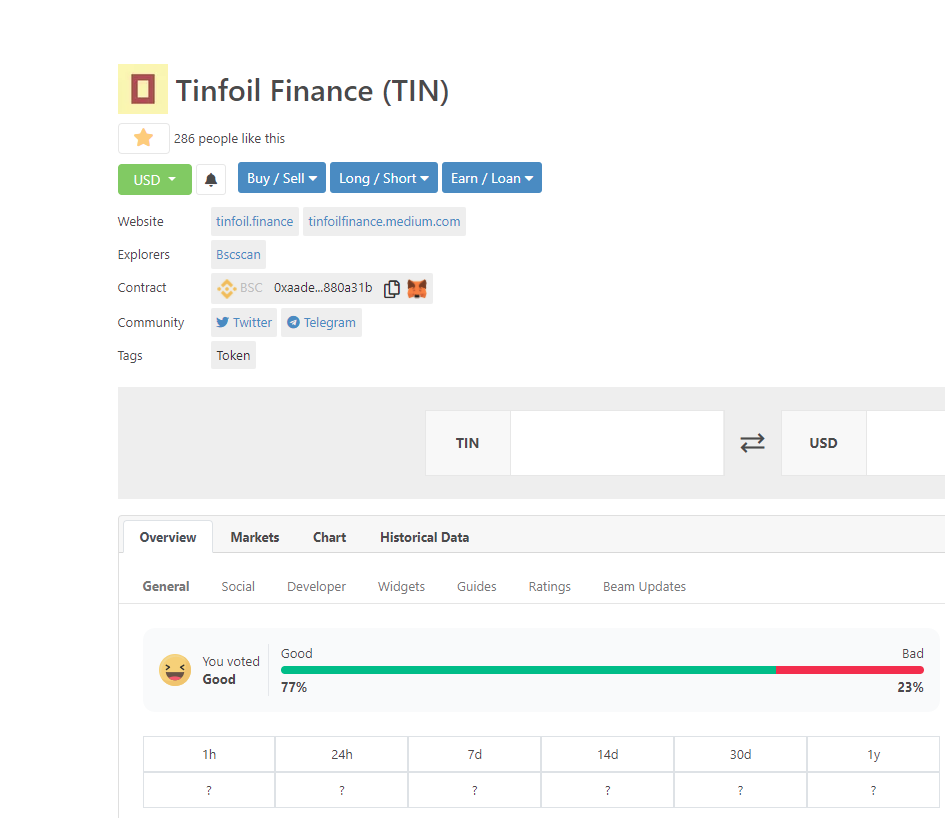
Task: Click the Token tag
Action: pyautogui.click(x=233, y=356)
